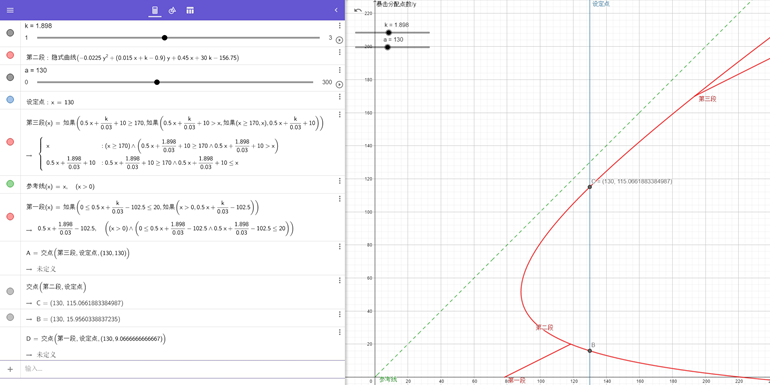This screenshot has height=385, width=770.
Task: Open the hamburger main menu
Action: [x=10, y=10]
